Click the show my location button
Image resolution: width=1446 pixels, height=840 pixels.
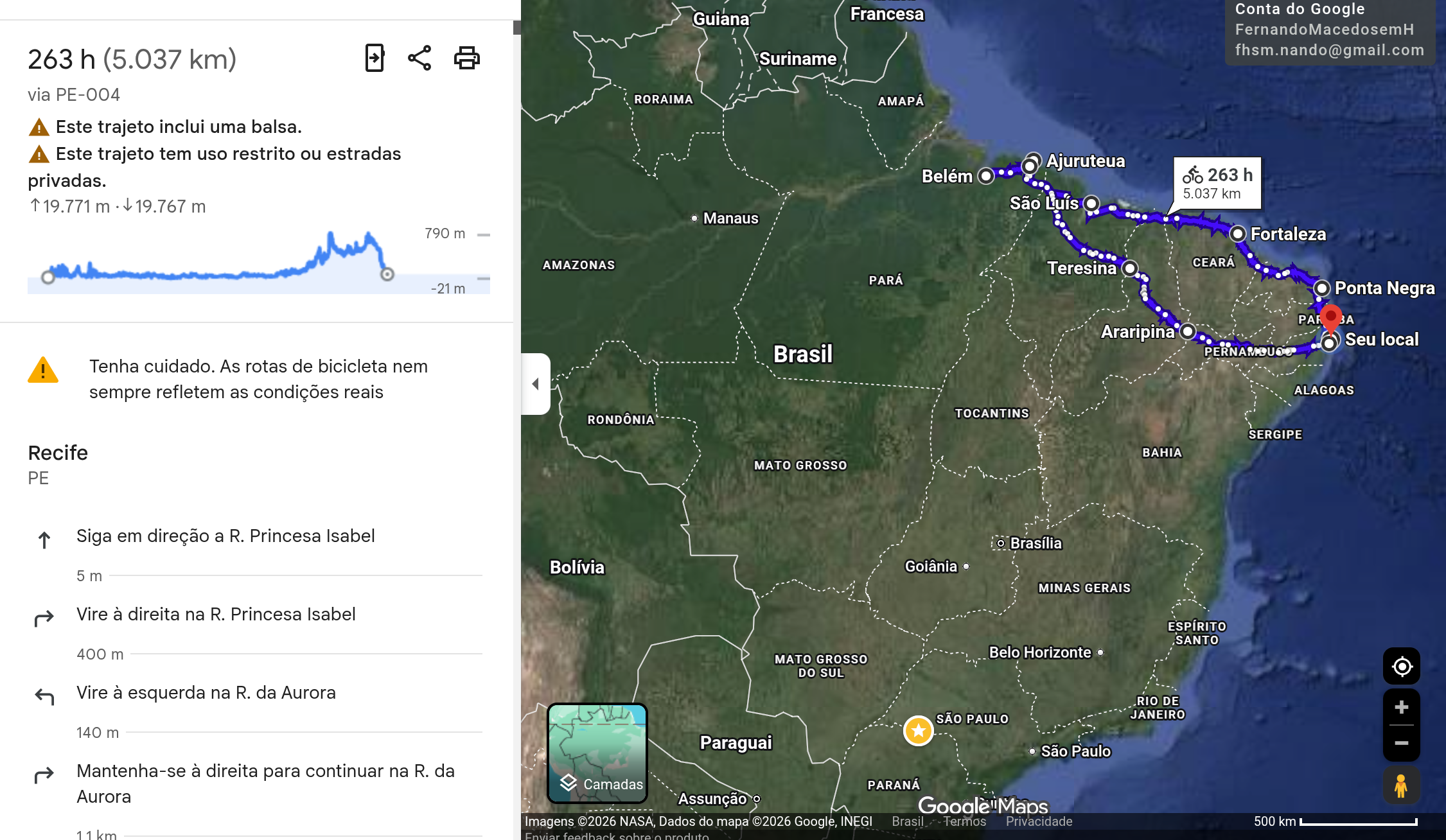pos(1401,667)
